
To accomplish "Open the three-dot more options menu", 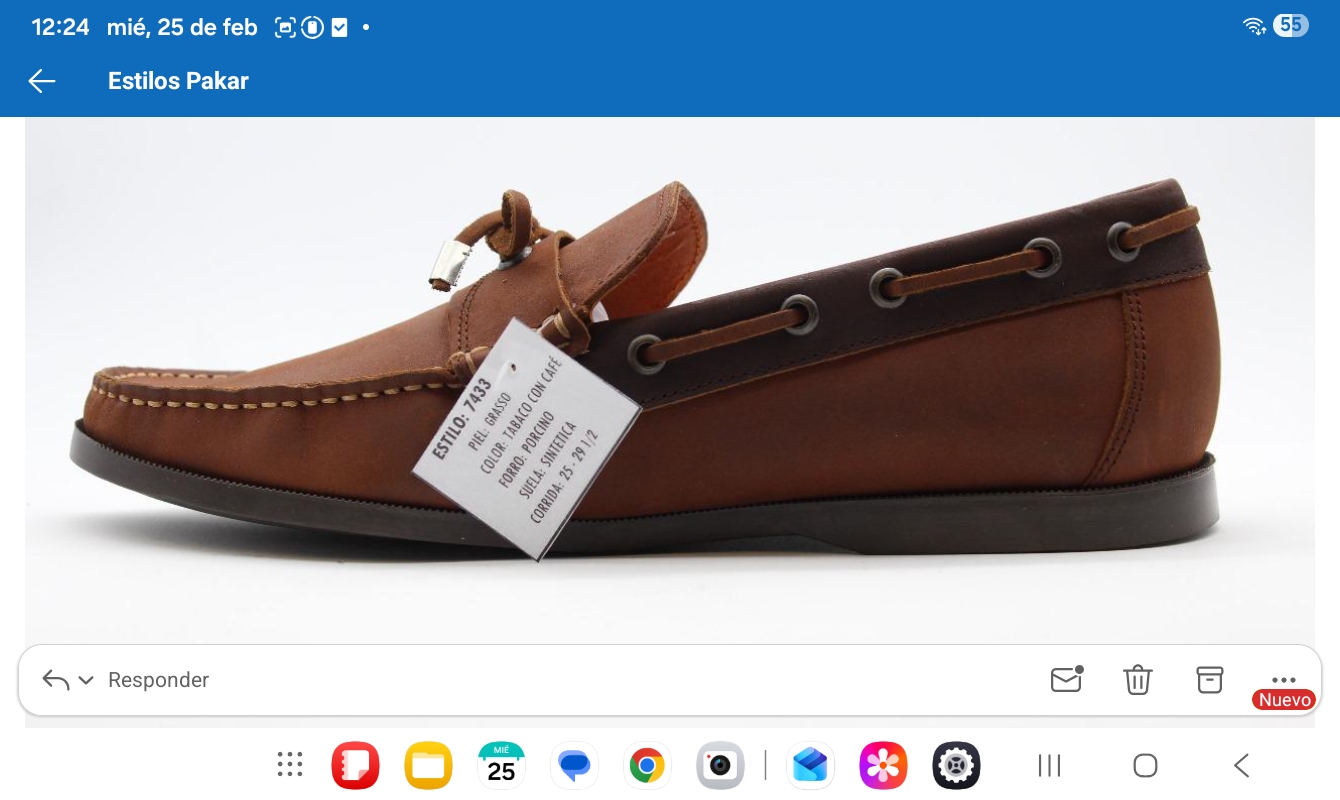I will [x=1283, y=680].
